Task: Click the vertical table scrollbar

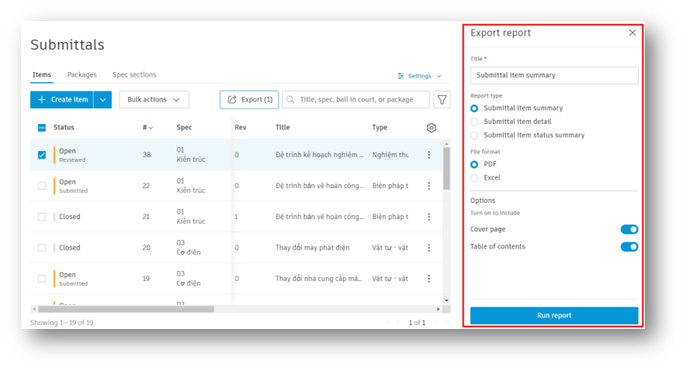Action: (x=446, y=169)
